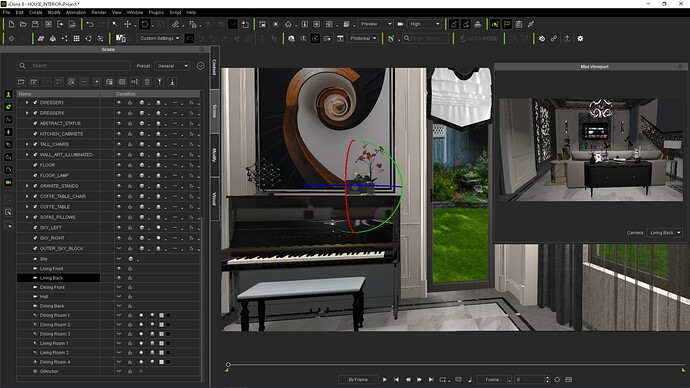This screenshot has height=388, width=690.
Task: Open the Living Back camera dropdown
Action: [x=664, y=233]
